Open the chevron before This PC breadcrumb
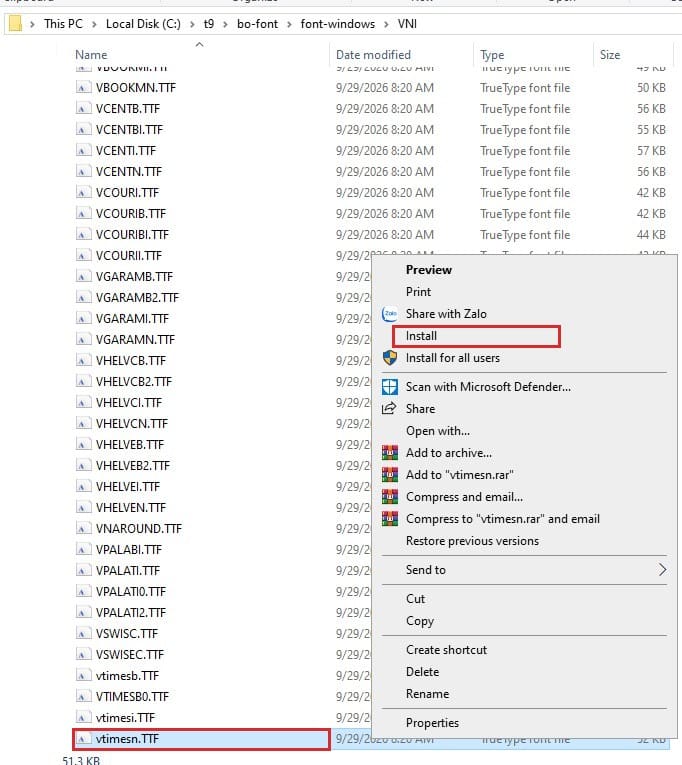Viewport: 682px width, 765px height. 32,24
